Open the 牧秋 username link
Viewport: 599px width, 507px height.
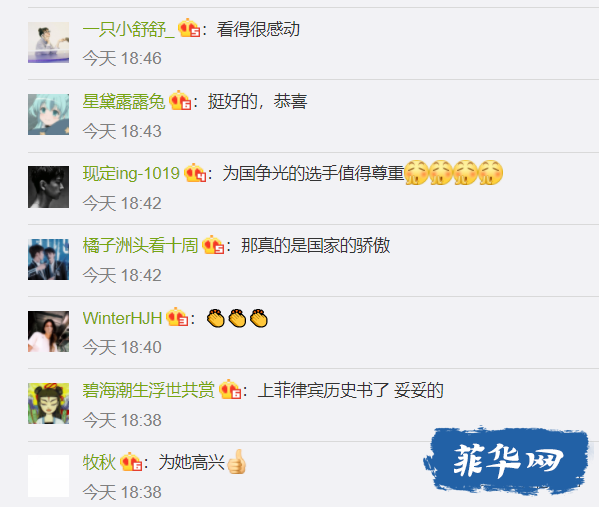coord(99,462)
